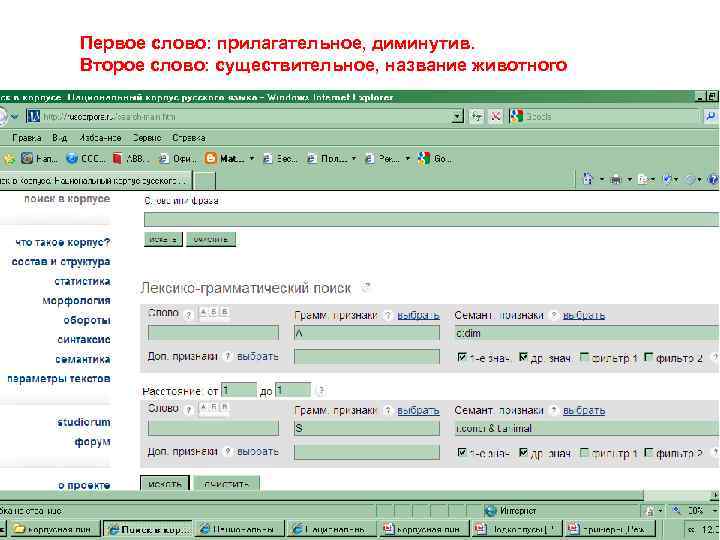This screenshot has height=540, width=720.
Task: Open the 'Пол...' favorites bar shortcut
Action: tap(326, 159)
